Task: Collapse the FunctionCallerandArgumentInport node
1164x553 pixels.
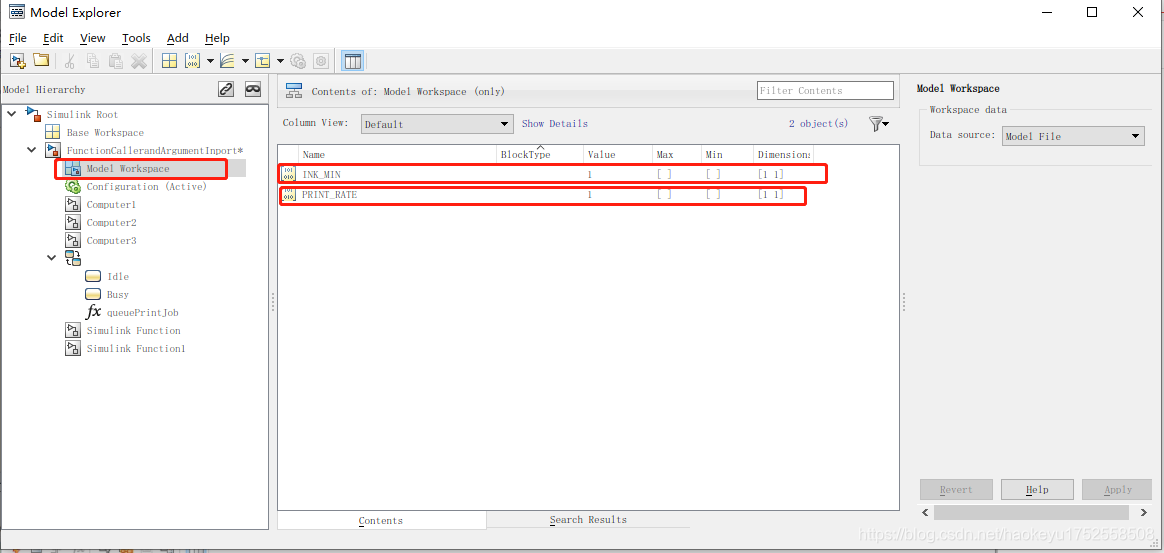Action: 31,151
